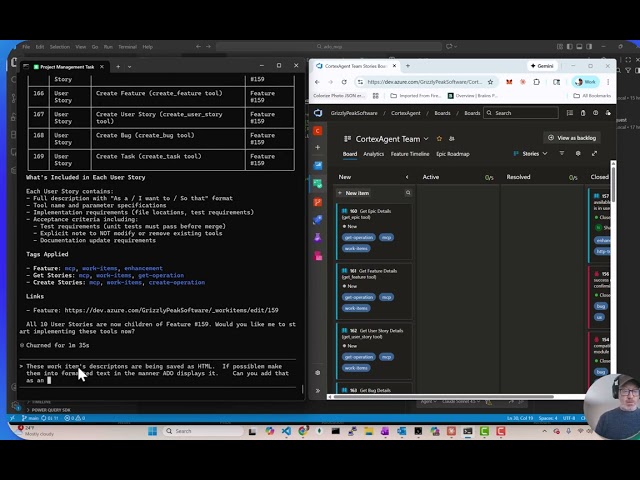The width and height of the screenshot is (640, 480).
Task: Switch to Epic Roadmap tab
Action: pyautogui.click(x=453, y=154)
